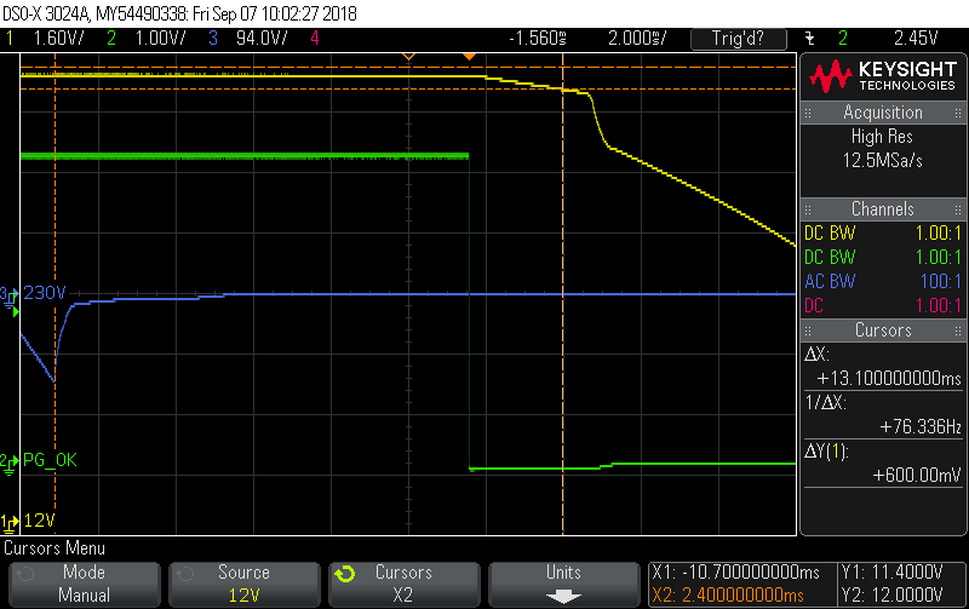Screen dimensions: 969x609
Task: Select channel 2 scale 1.00V/ in status bar
Action: pos(160,38)
